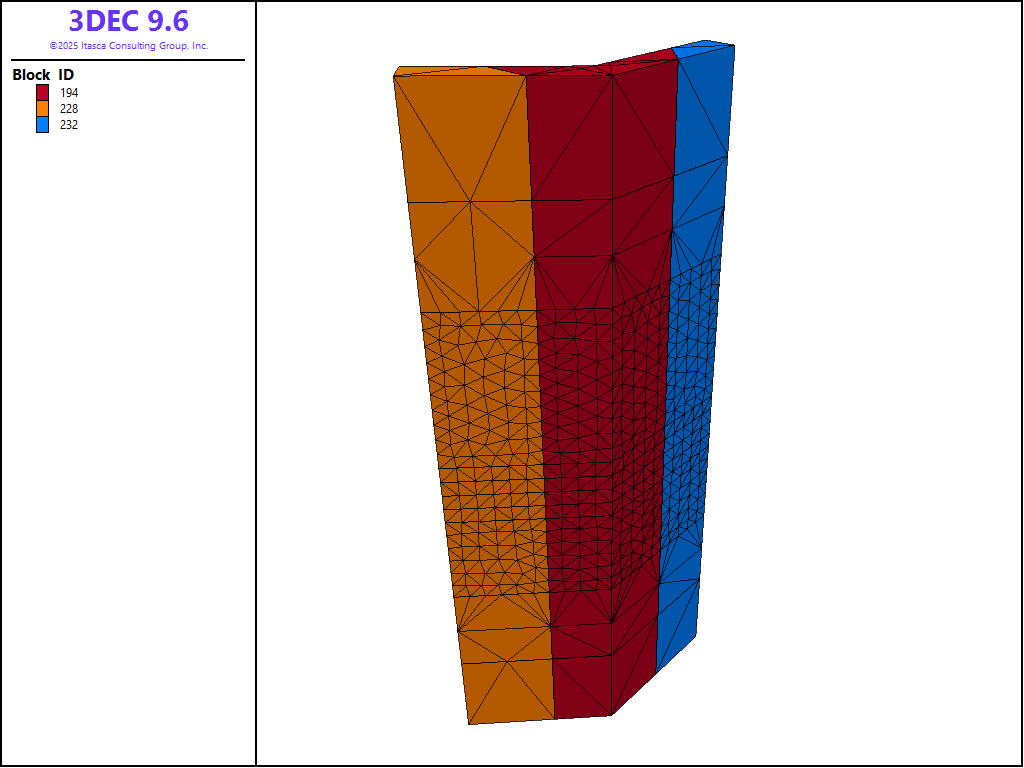Select the 228 legend label
This screenshot has height=768, width=1024.
pyautogui.click(x=69, y=108)
